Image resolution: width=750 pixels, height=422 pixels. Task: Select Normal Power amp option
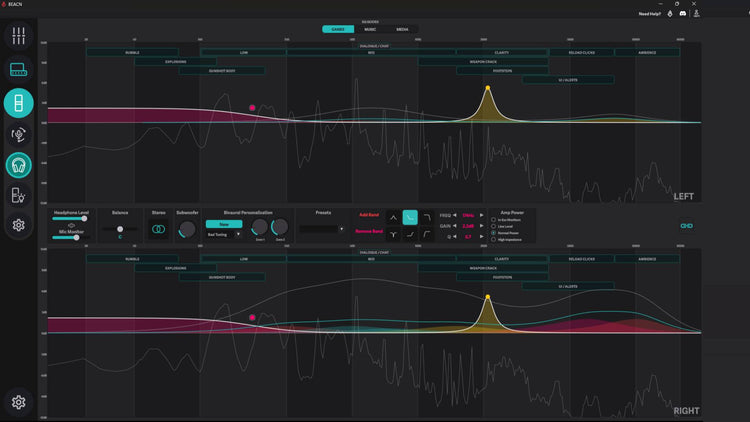(493, 233)
